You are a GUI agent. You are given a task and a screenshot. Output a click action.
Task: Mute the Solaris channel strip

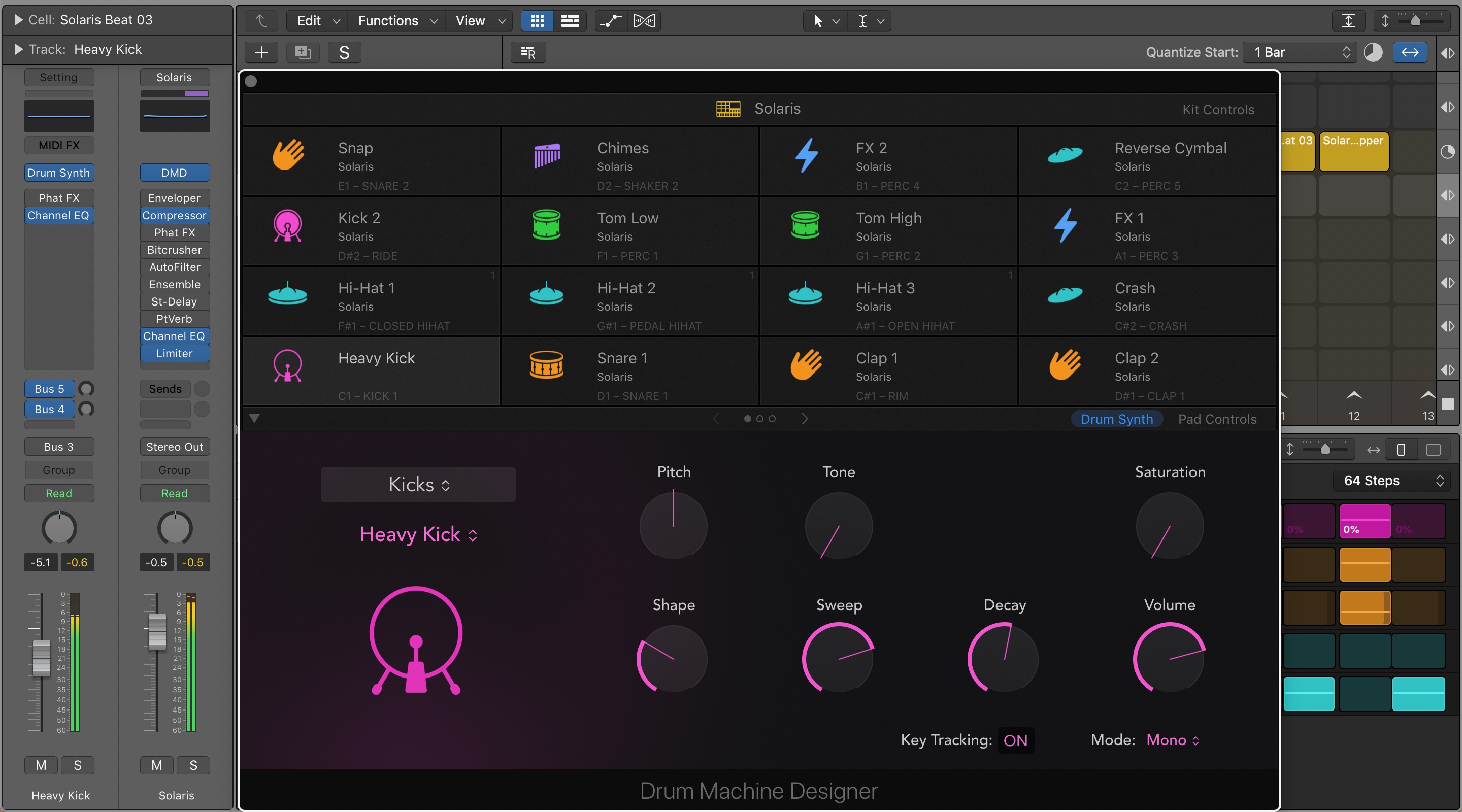(157, 765)
